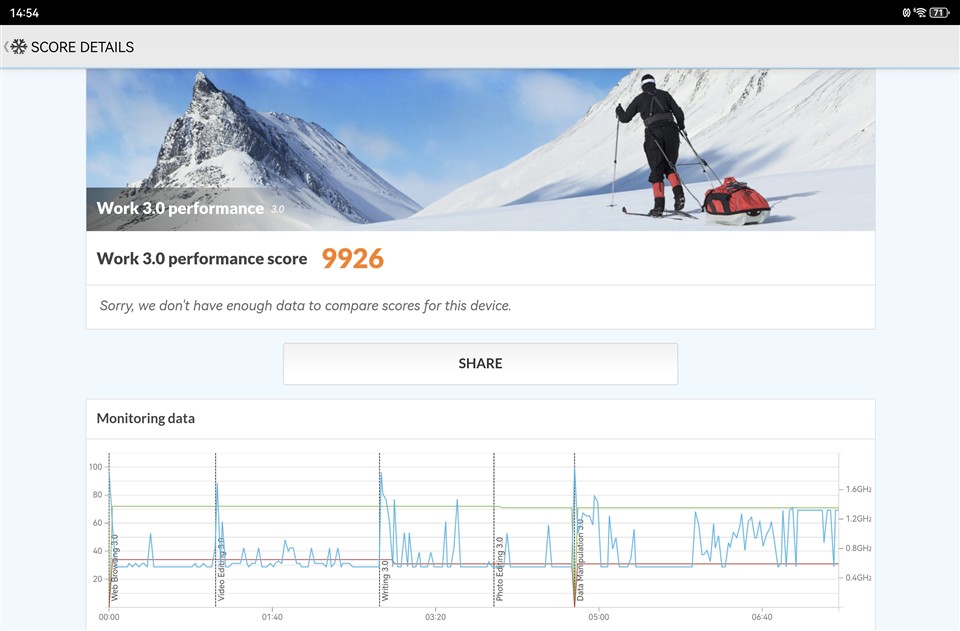Tap the PCMark snowflake logo icon
This screenshot has height=631, width=960.
click(x=19, y=47)
